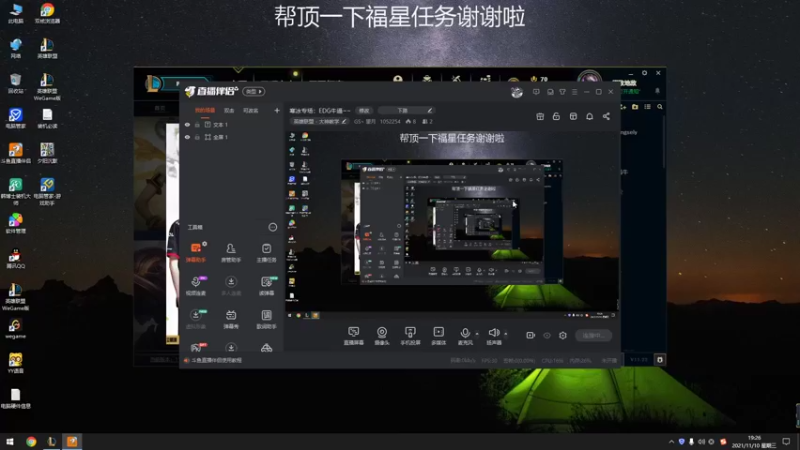Select the 文本 1 source row
This screenshot has width=800, height=450.
point(232,124)
